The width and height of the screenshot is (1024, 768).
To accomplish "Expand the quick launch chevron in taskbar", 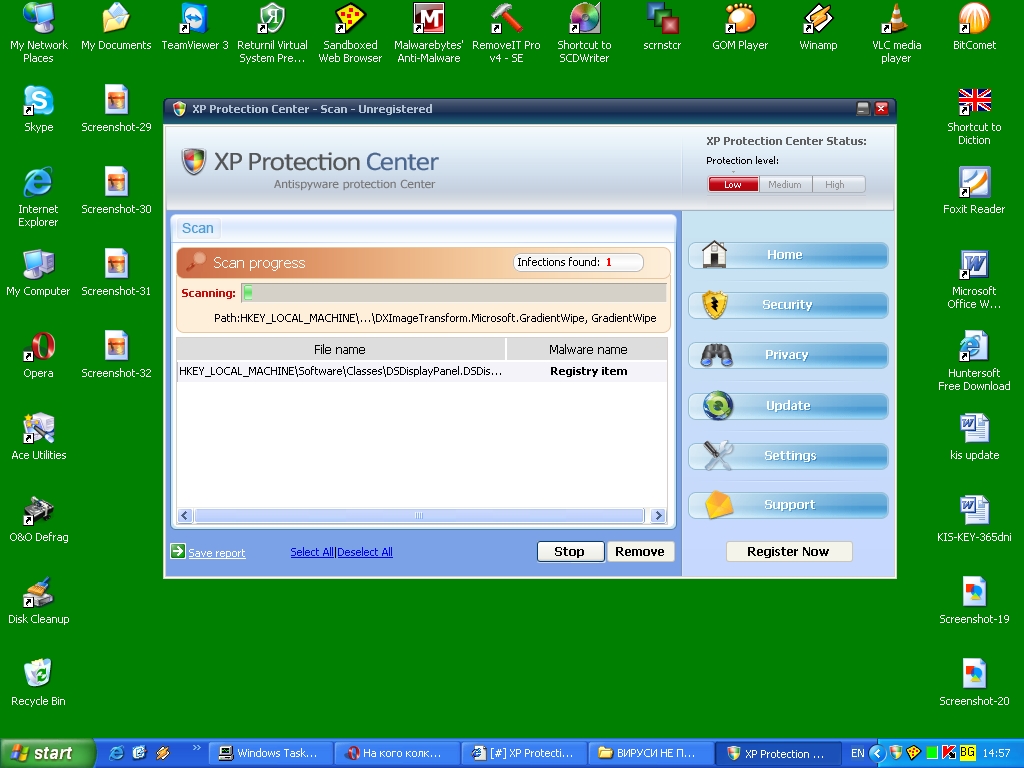I will tap(197, 748).
